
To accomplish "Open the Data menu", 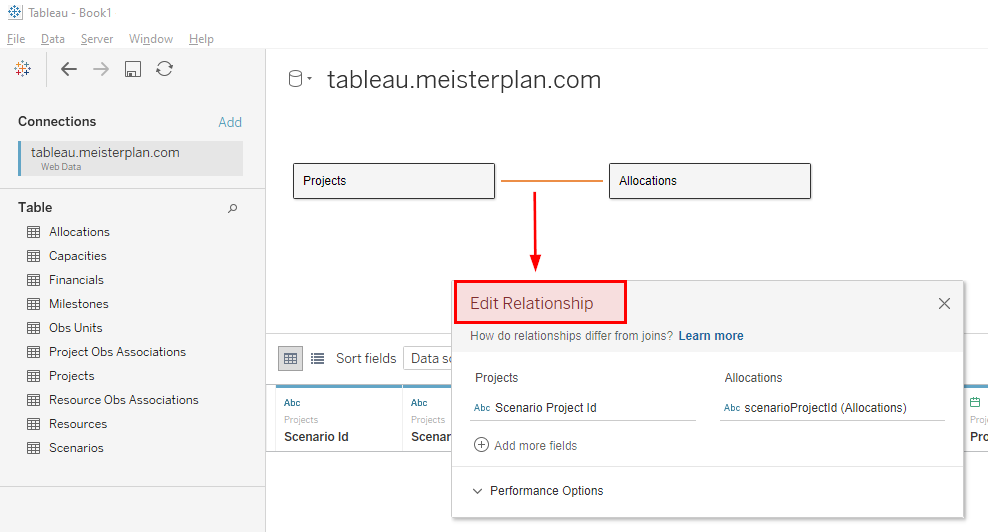I will coord(53,39).
